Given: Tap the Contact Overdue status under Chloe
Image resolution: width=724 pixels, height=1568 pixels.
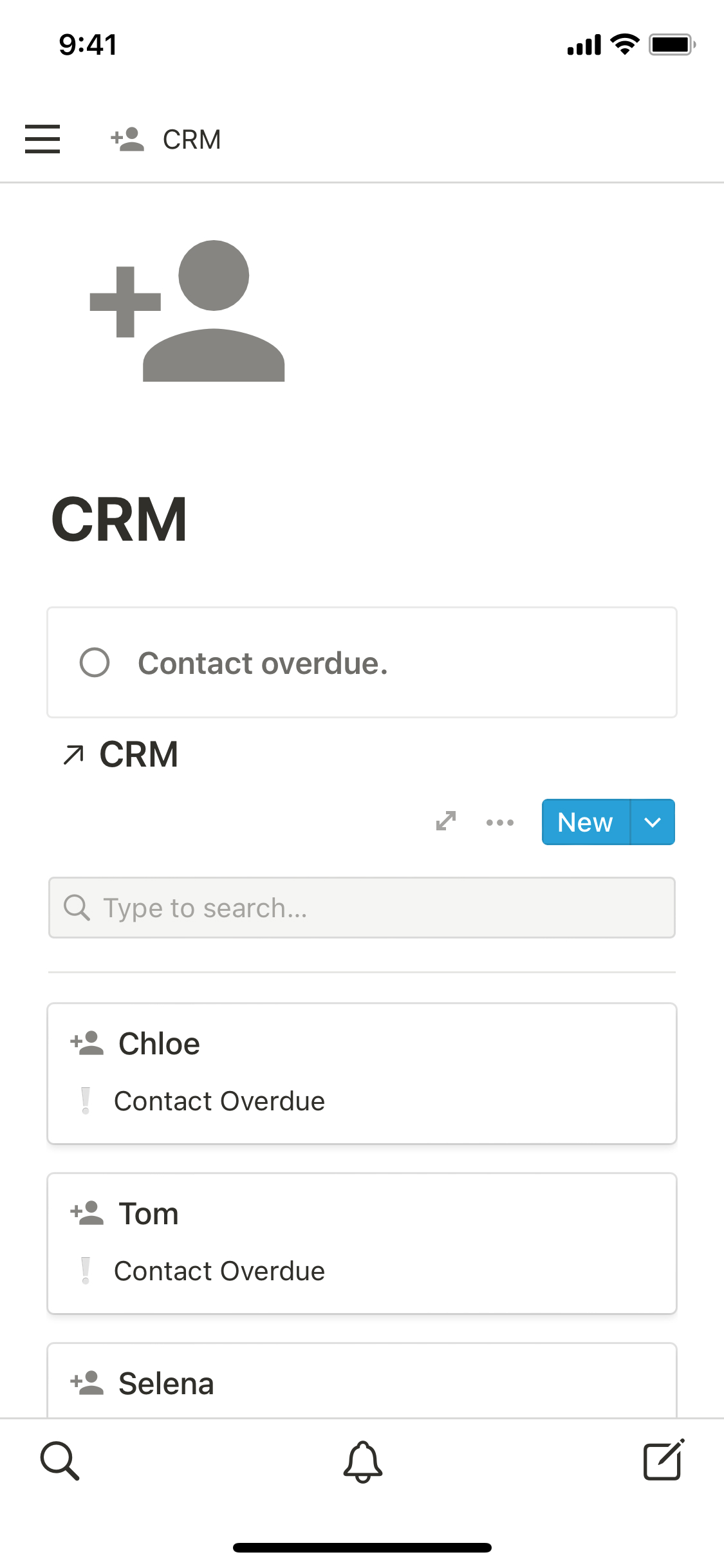Looking at the screenshot, I should [219, 1101].
